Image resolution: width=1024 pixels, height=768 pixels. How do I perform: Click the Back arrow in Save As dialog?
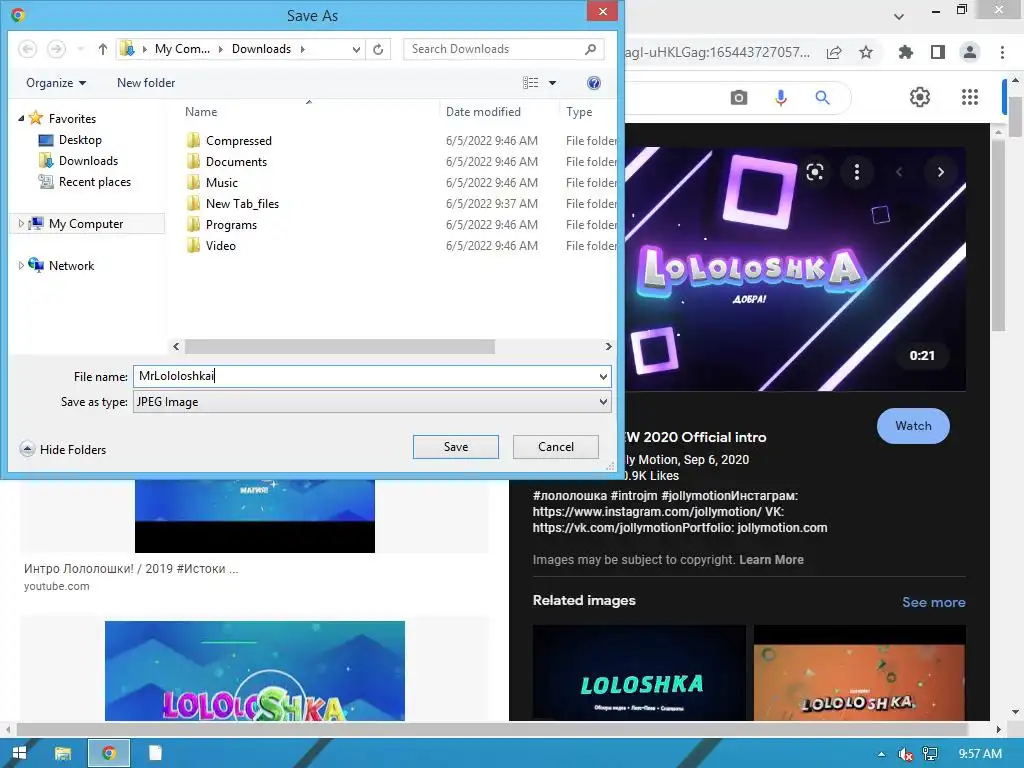(x=27, y=49)
